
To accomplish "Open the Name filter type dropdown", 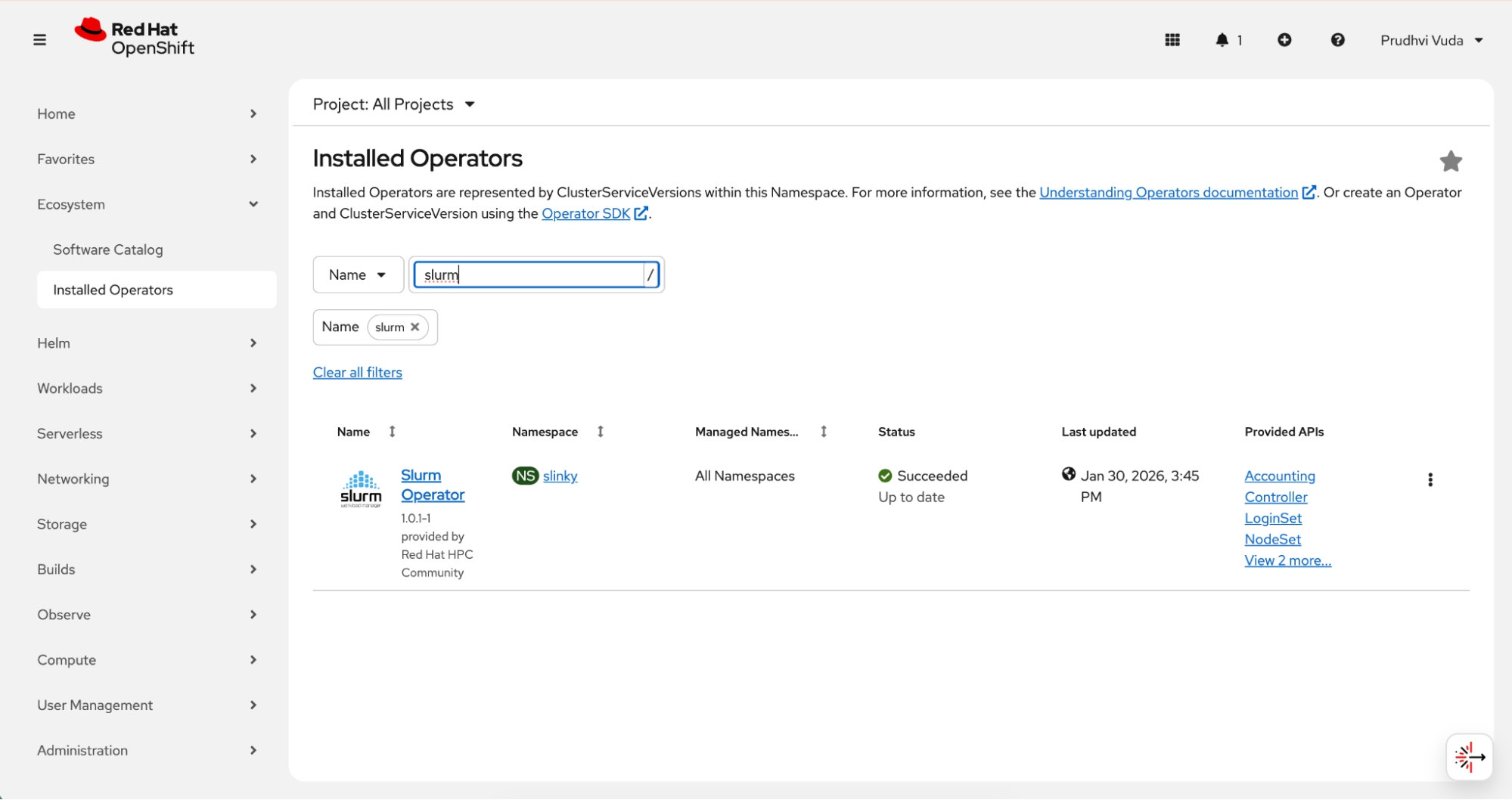I will pos(358,274).
